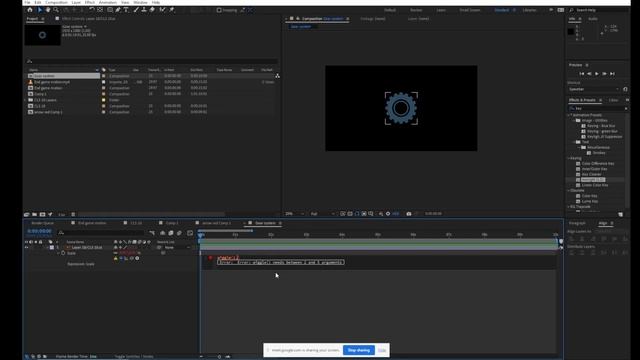Click the take snapshot camera icon
640x360 pixels.
[409, 214]
